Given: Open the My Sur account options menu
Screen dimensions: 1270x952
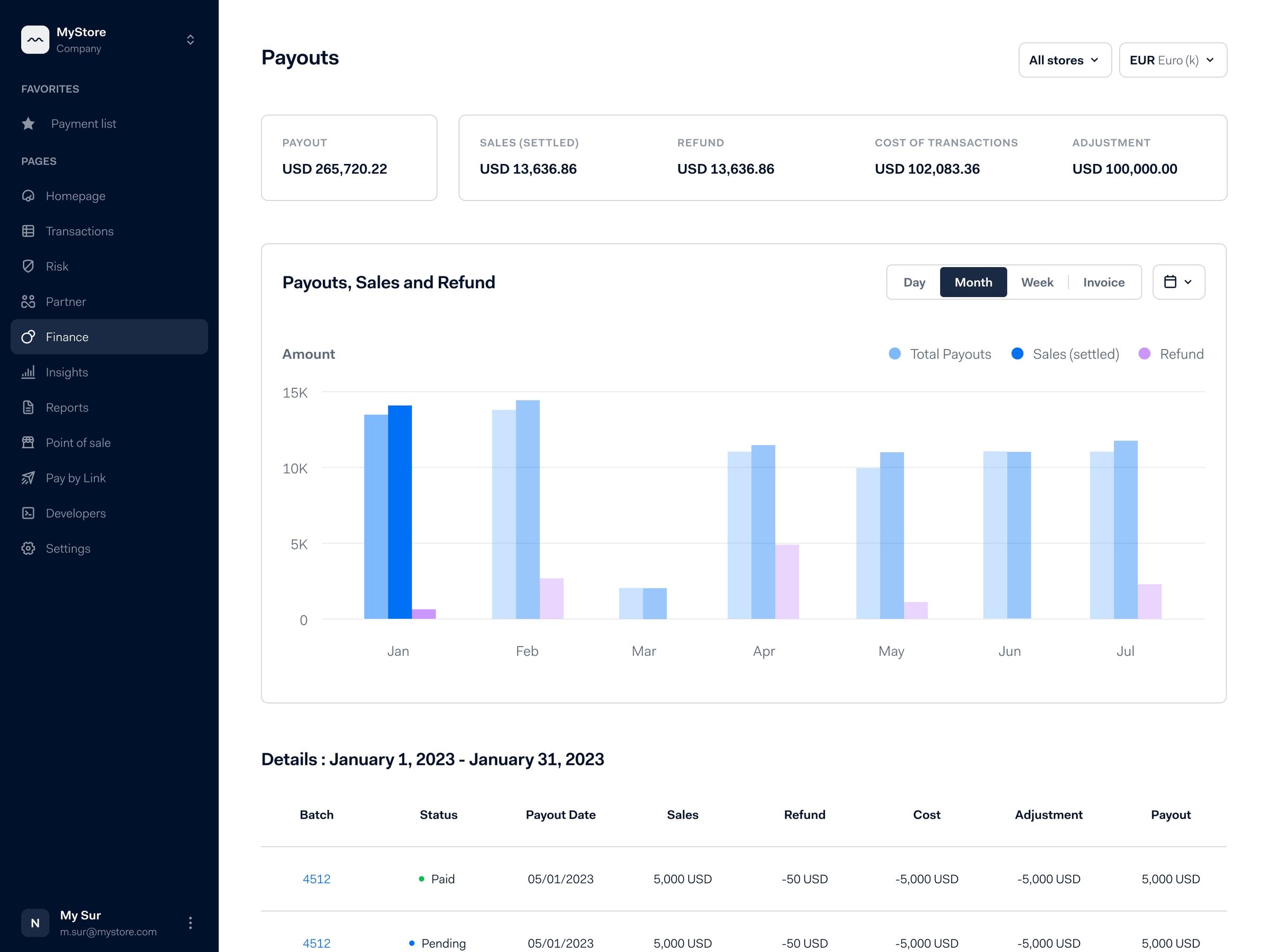Looking at the screenshot, I should [x=190, y=923].
